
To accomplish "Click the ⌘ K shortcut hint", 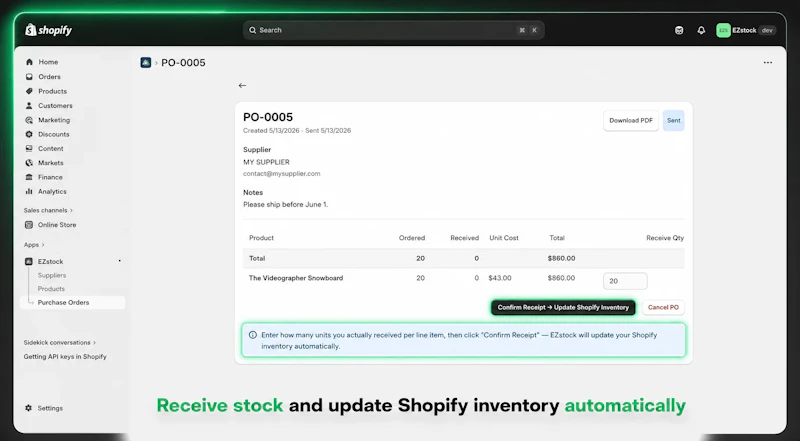I will [528, 30].
